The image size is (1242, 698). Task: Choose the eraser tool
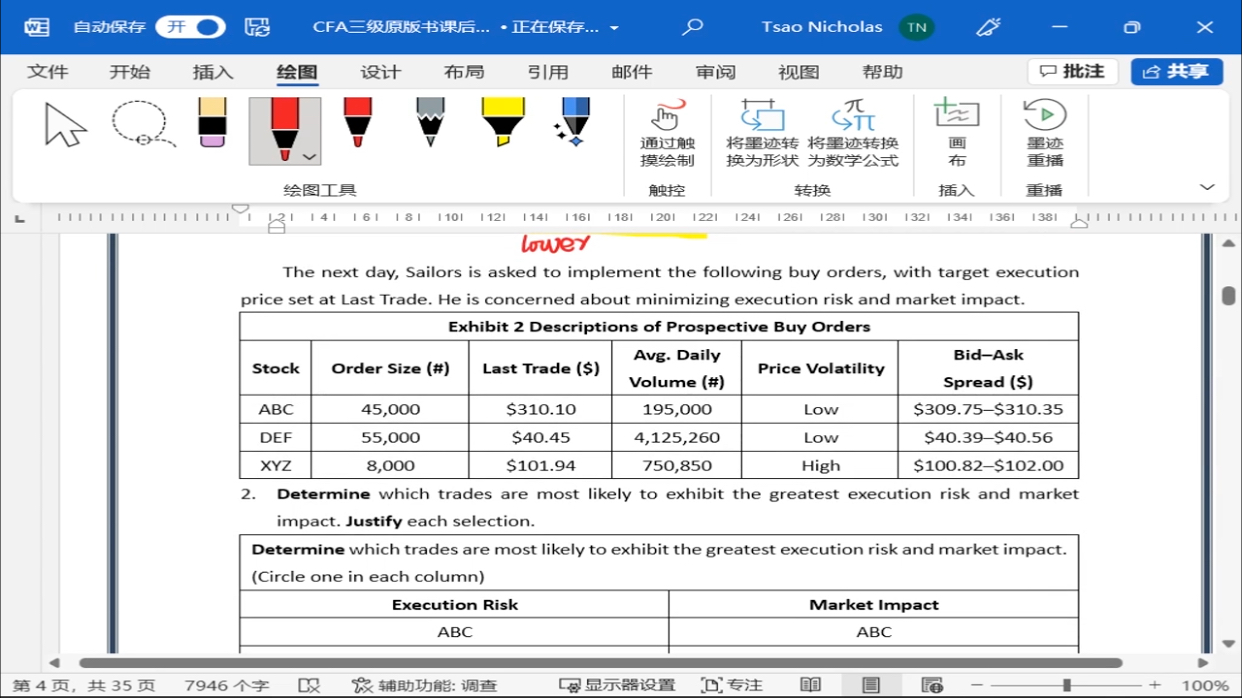coord(212,124)
